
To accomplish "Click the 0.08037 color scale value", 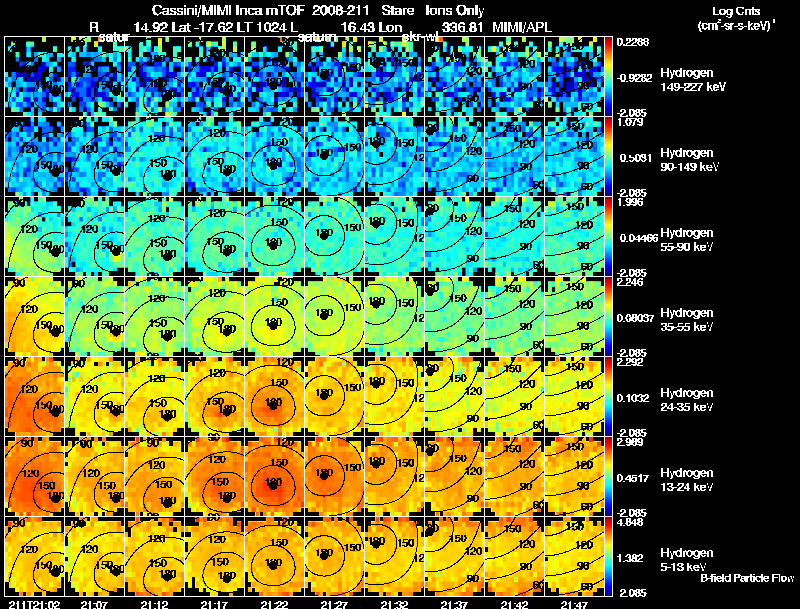I will (636, 318).
